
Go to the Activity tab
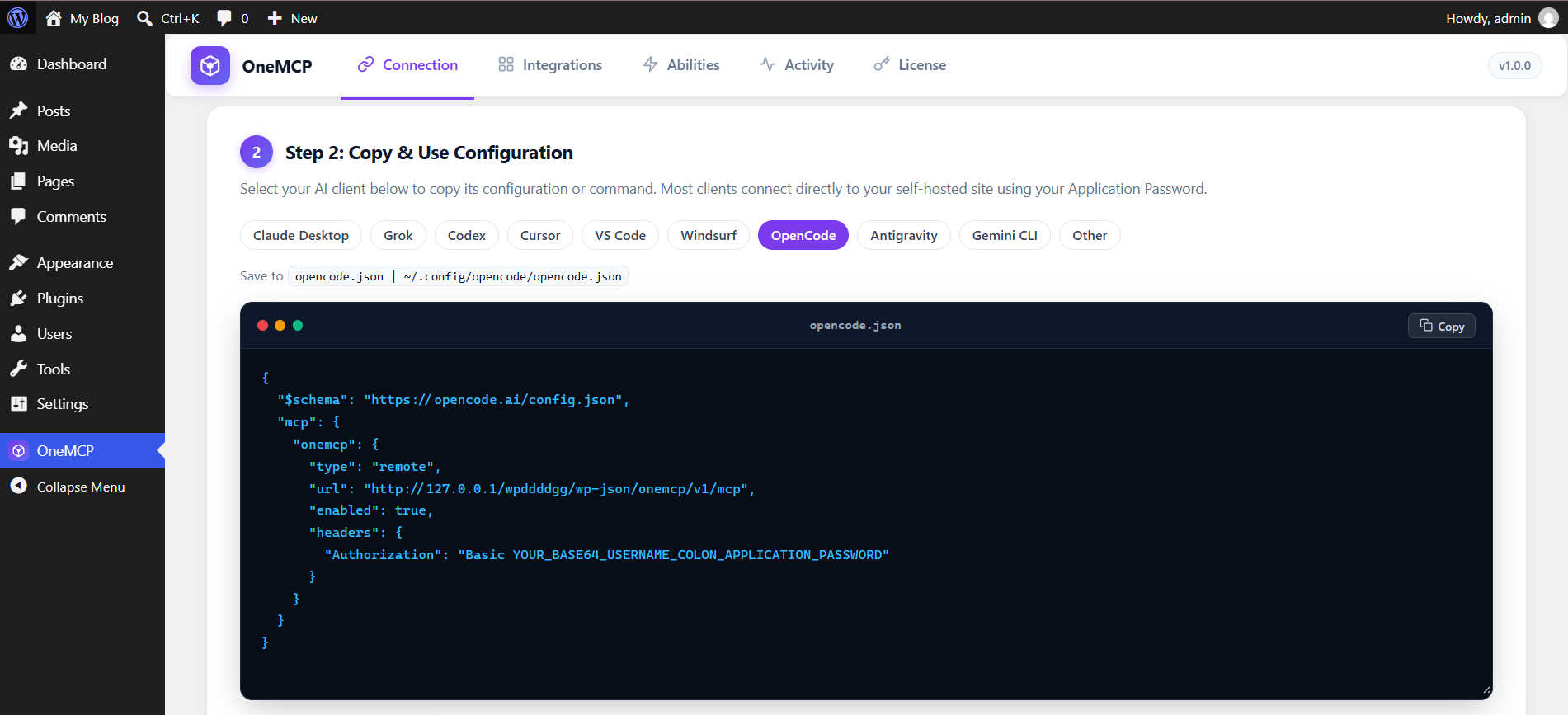coord(797,65)
